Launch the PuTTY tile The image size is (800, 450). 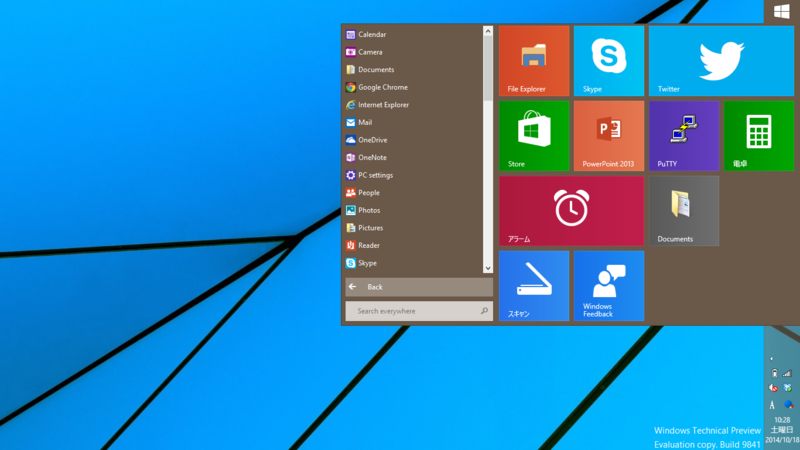pyautogui.click(x=684, y=136)
